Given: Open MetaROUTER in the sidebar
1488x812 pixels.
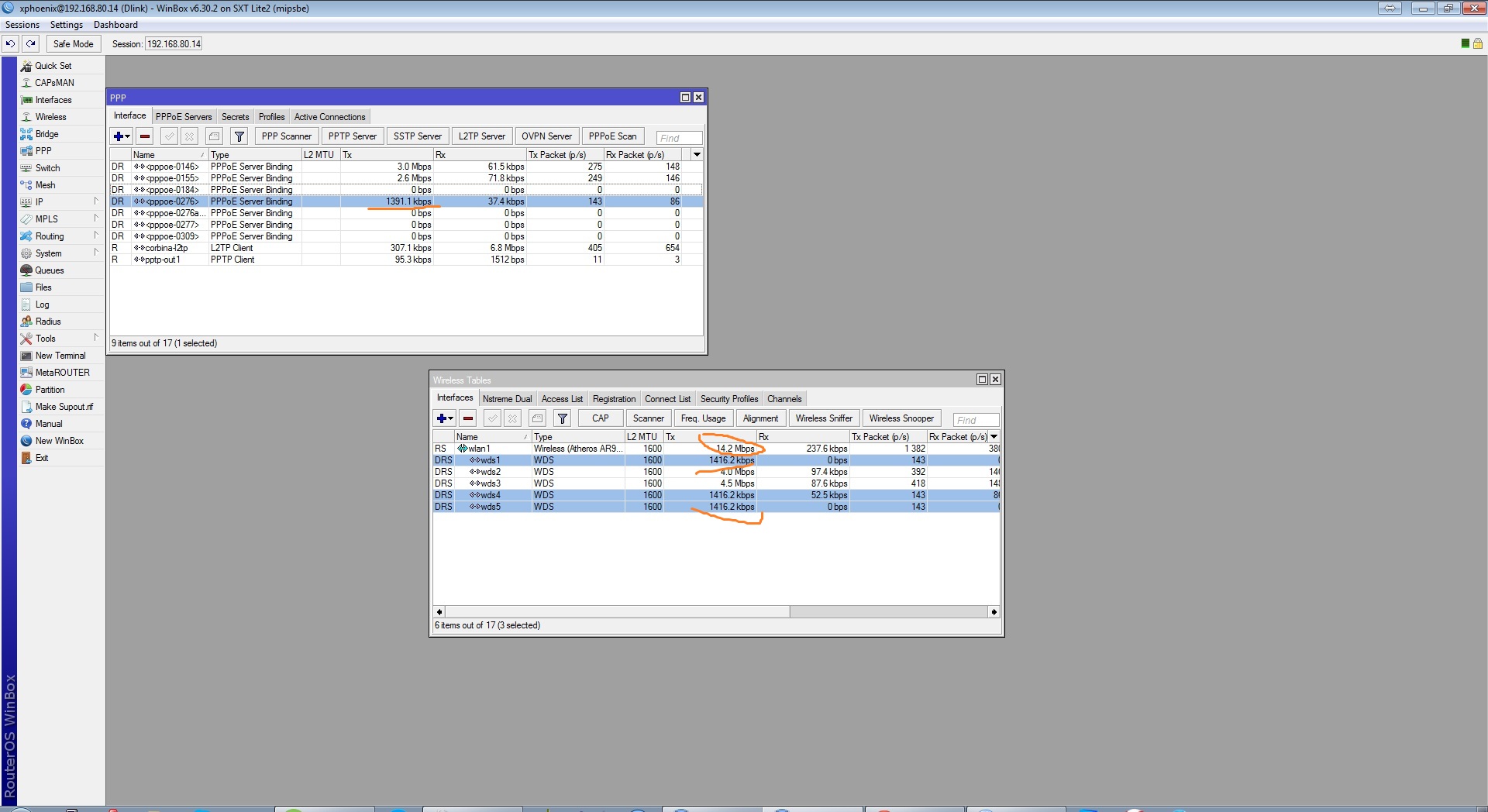Looking at the screenshot, I should 62,373.
